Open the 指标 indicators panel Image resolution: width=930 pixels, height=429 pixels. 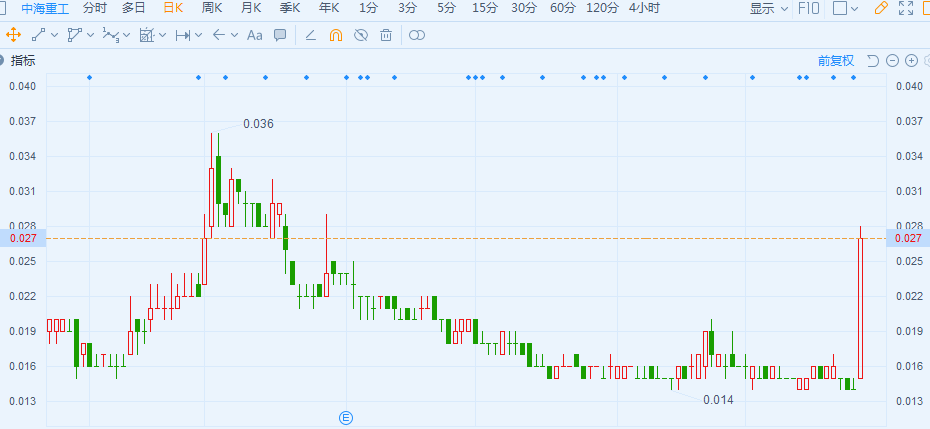pos(24,61)
